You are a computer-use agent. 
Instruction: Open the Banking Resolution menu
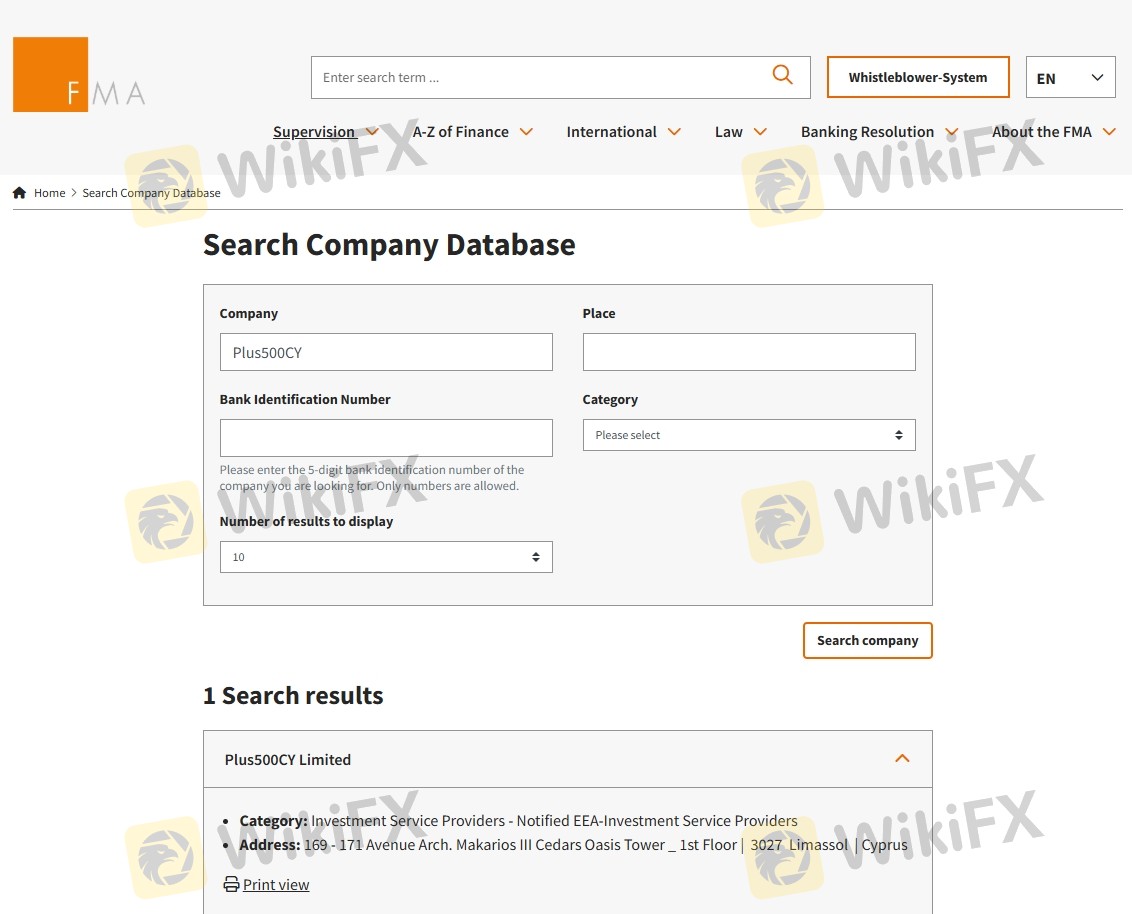click(867, 132)
